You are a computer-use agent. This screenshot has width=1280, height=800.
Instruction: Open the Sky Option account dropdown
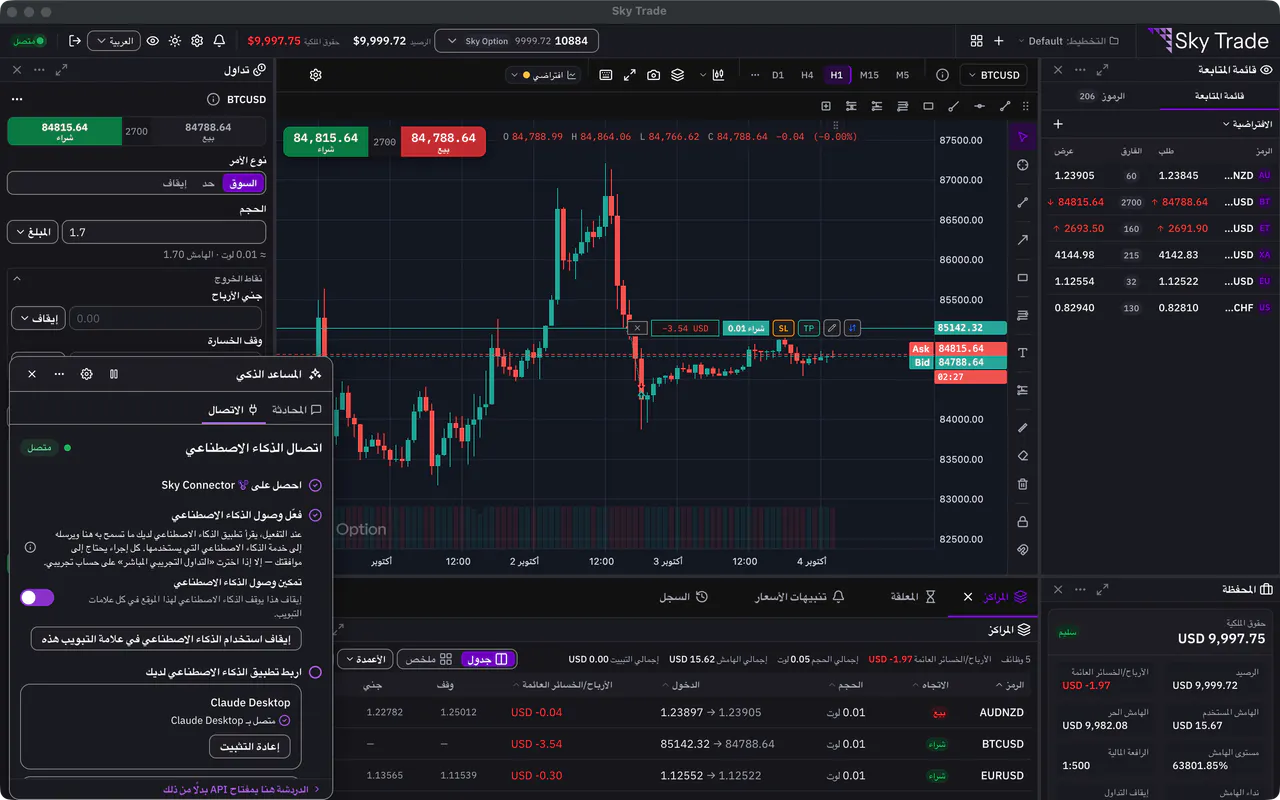click(517, 41)
